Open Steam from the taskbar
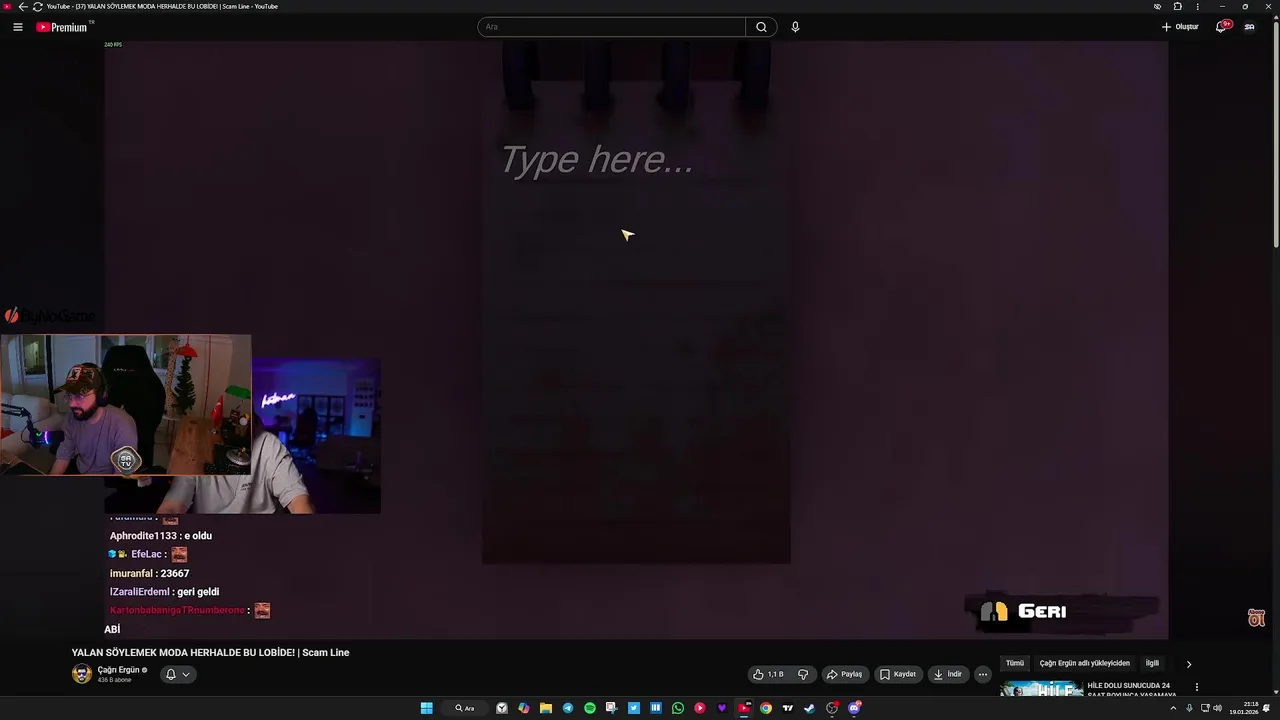 click(x=809, y=708)
